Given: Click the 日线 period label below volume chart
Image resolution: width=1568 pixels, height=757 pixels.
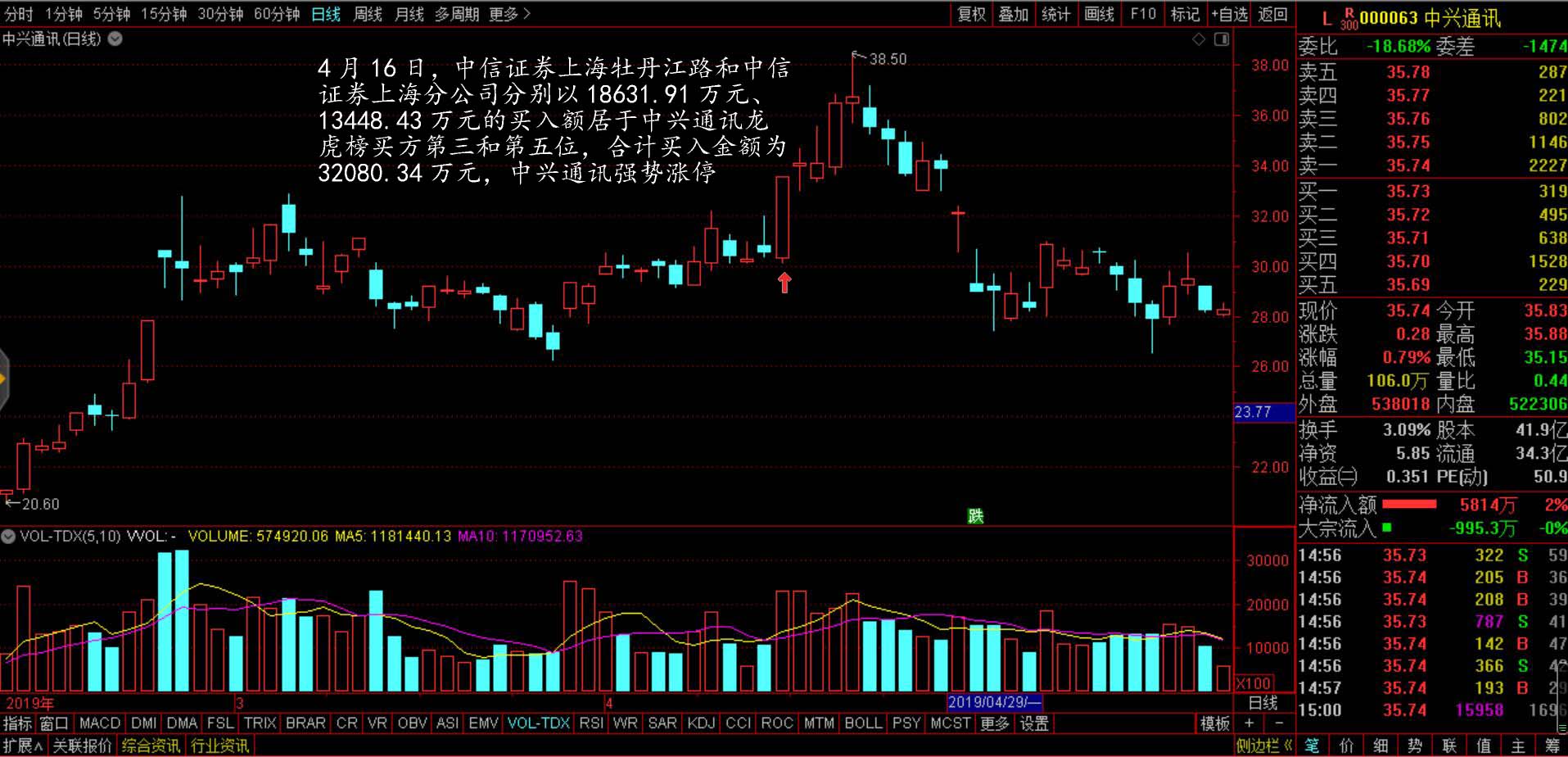Looking at the screenshot, I should [1263, 703].
